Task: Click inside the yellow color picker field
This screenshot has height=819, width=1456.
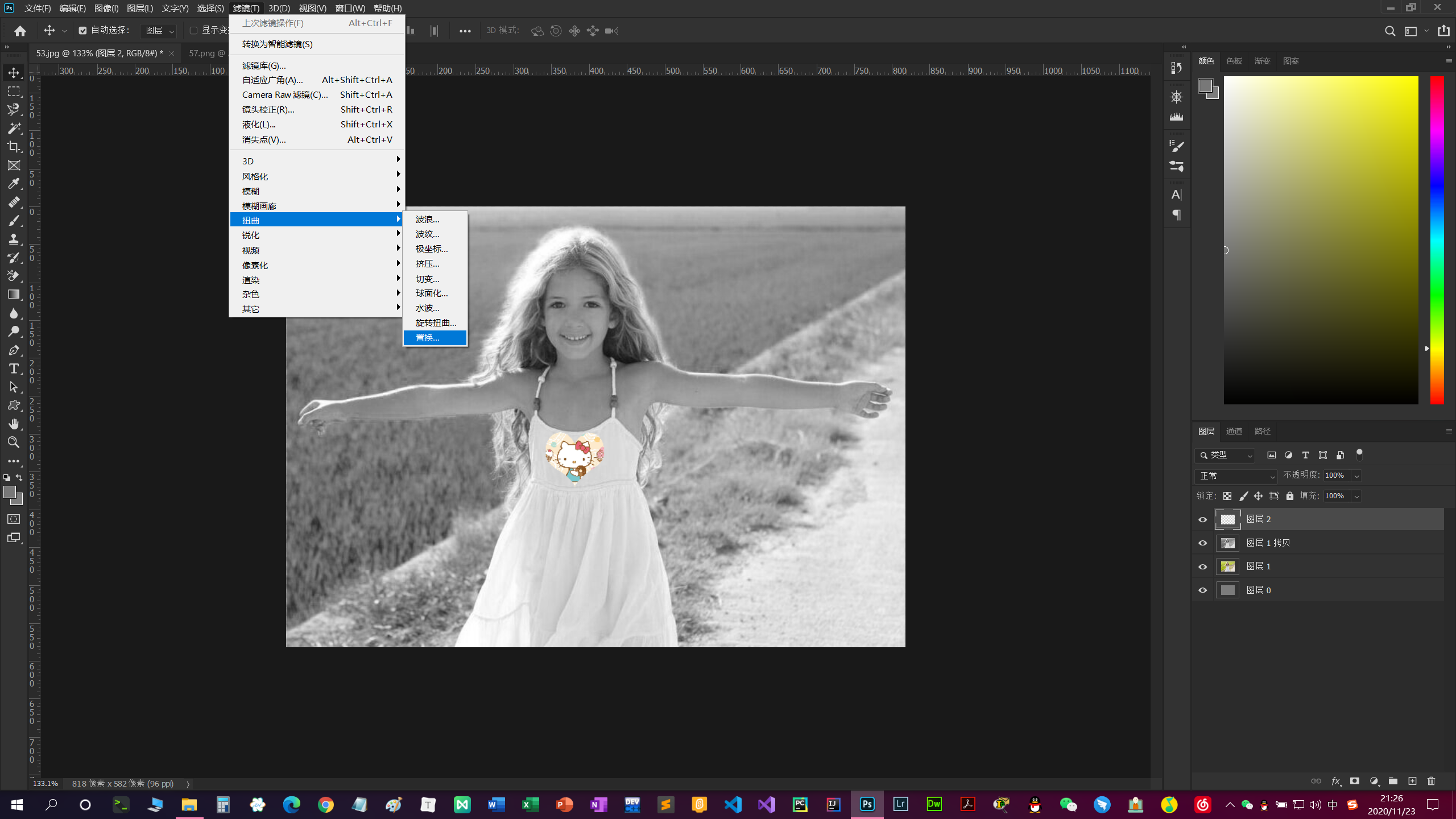Action: pos(1321,240)
